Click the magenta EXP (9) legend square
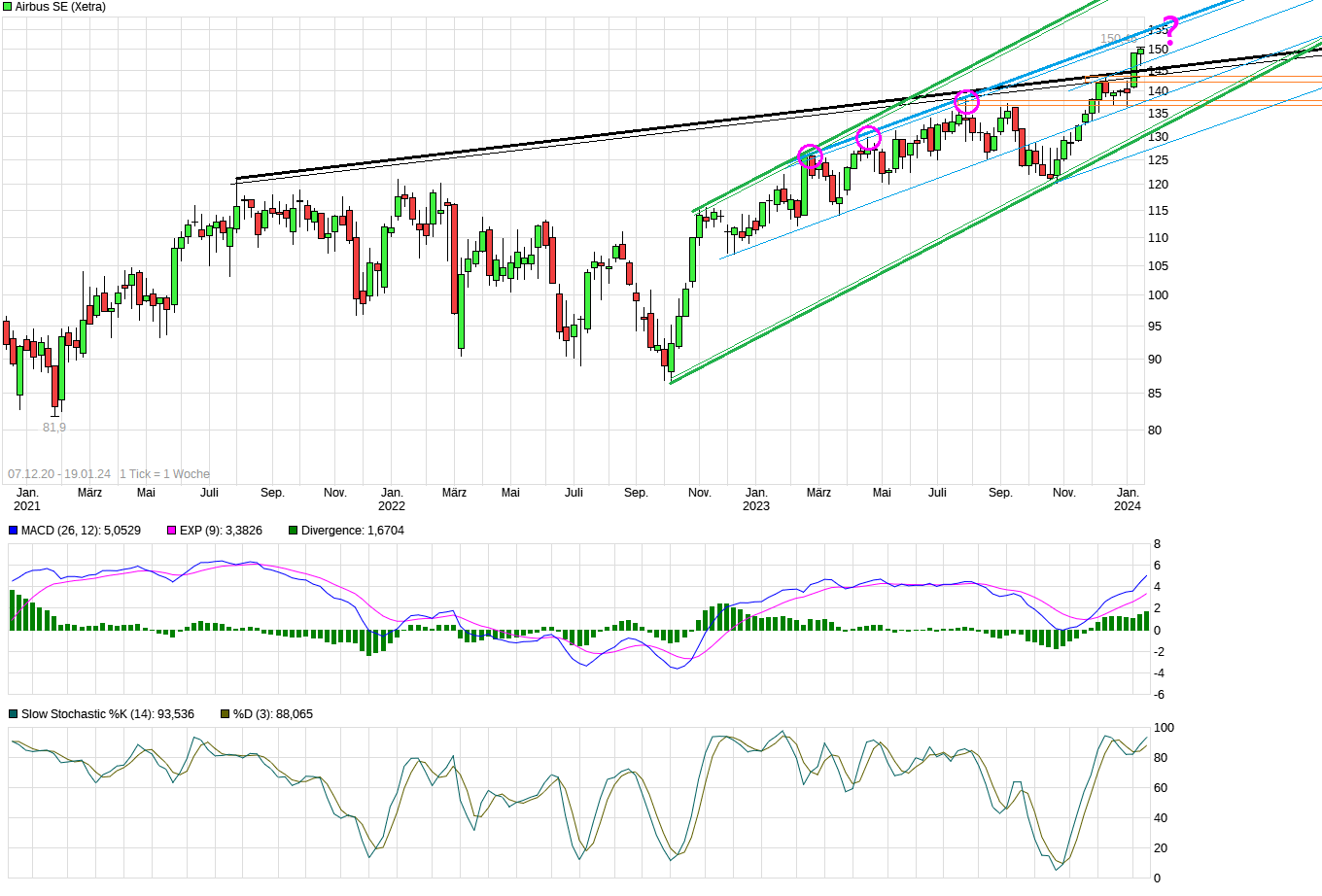This screenshot has width=1322, height=896. (172, 531)
